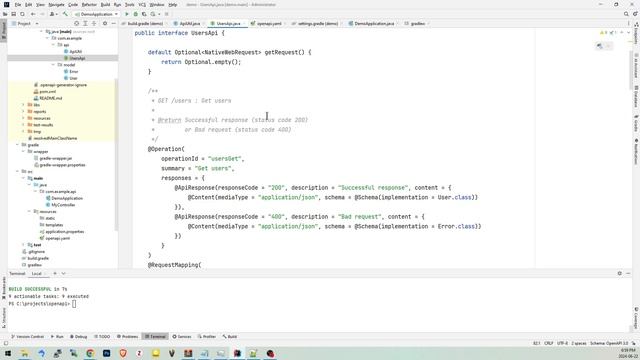Collapse the gradle folder node
Screen dimensions: 640x360
18,145
